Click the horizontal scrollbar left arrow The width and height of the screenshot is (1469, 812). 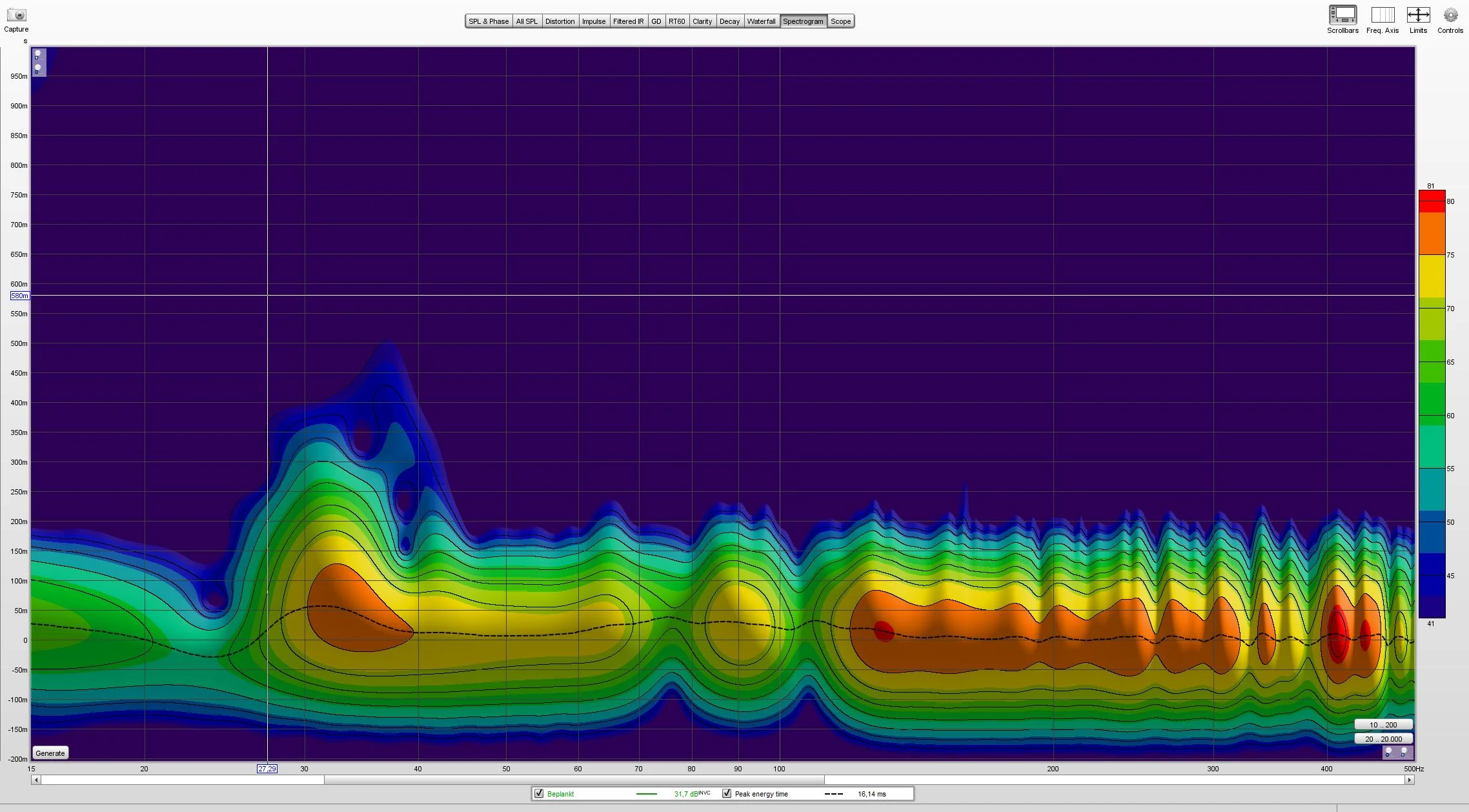[36, 780]
